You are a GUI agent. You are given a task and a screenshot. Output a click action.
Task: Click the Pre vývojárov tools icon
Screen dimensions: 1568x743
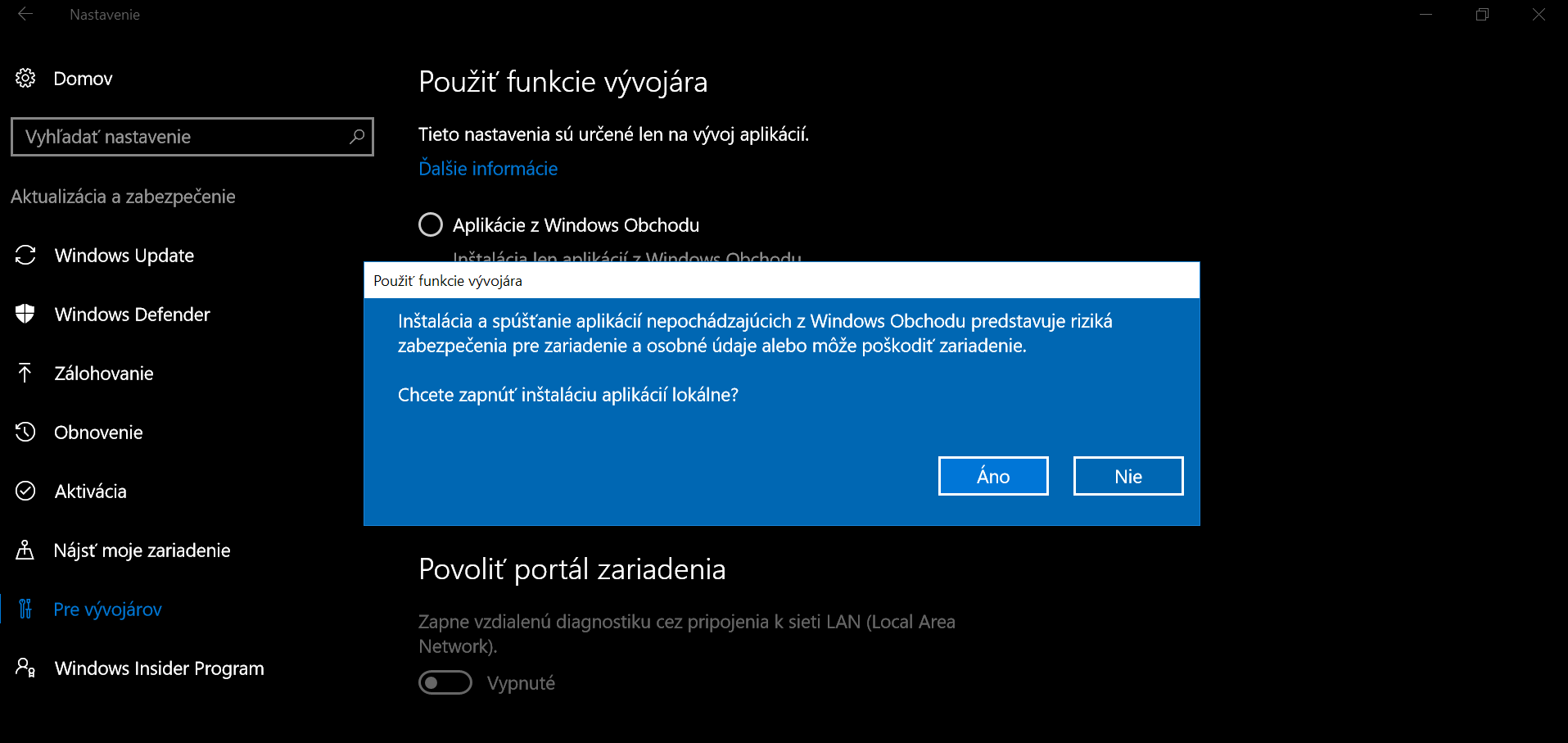[25, 609]
